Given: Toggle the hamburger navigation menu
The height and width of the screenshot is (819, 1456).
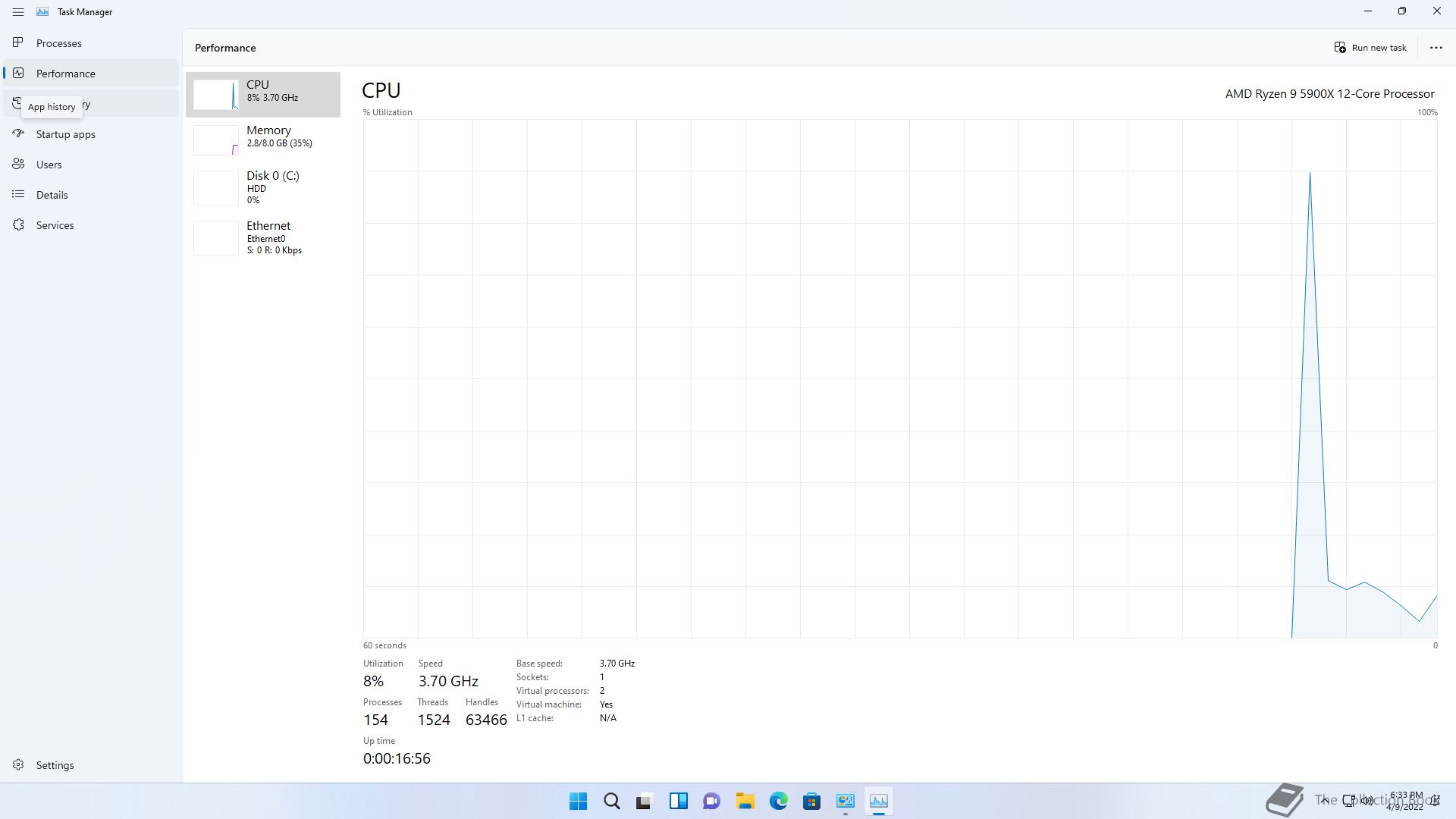Looking at the screenshot, I should tap(18, 12).
